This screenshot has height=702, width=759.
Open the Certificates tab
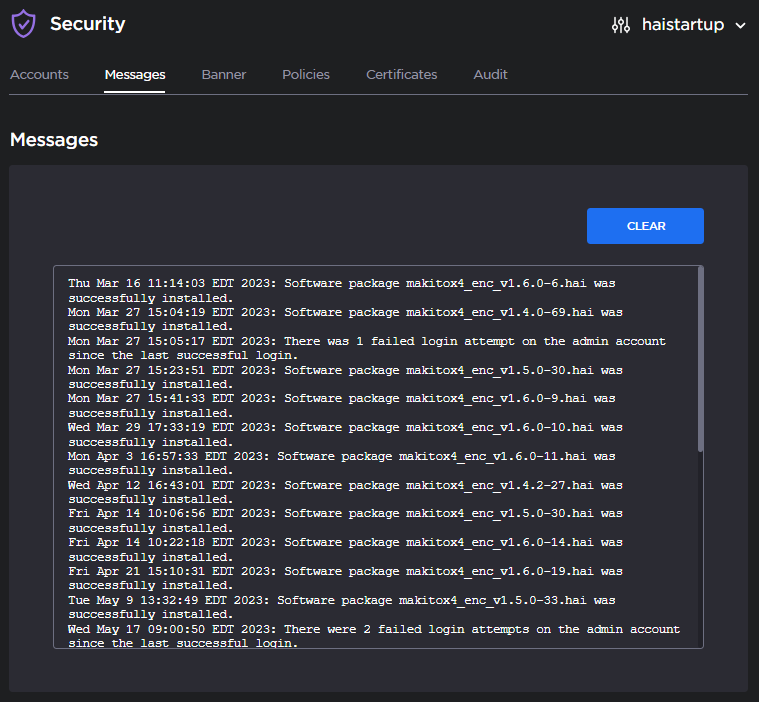[x=401, y=74]
